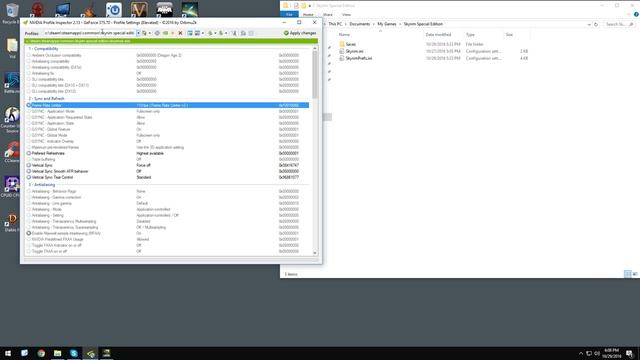
Task: Open dropdown arrow next to jump-to-modified icon
Action: pyautogui.click(x=150, y=33)
